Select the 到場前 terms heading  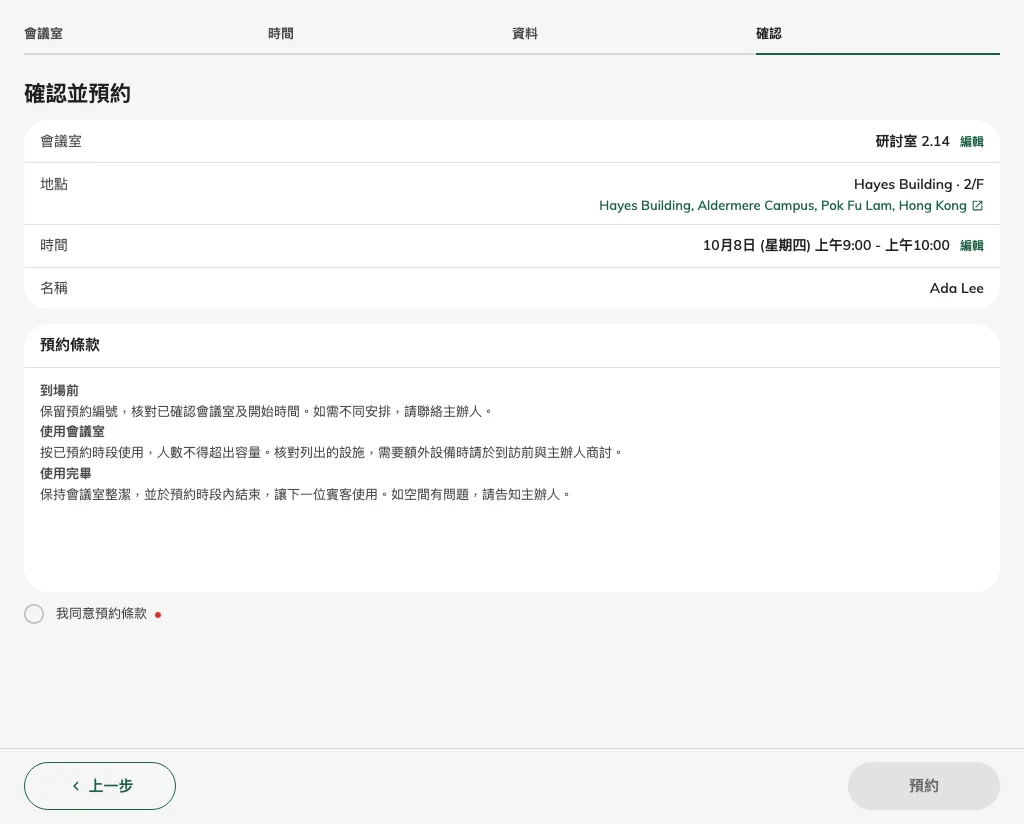[59, 390]
